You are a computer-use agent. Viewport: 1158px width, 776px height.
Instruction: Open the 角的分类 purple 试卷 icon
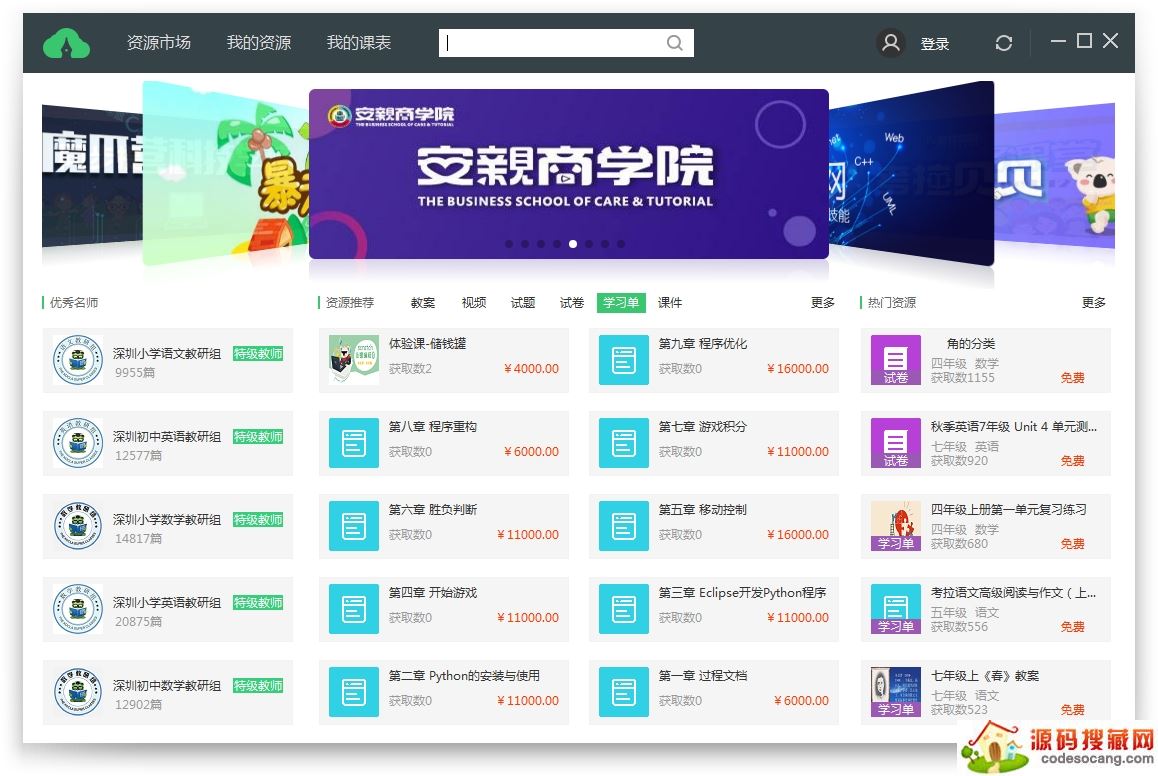click(x=895, y=360)
